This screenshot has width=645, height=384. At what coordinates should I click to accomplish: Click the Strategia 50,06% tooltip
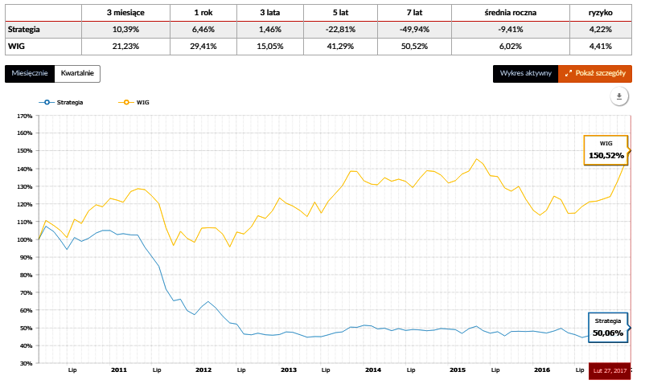[x=608, y=328]
